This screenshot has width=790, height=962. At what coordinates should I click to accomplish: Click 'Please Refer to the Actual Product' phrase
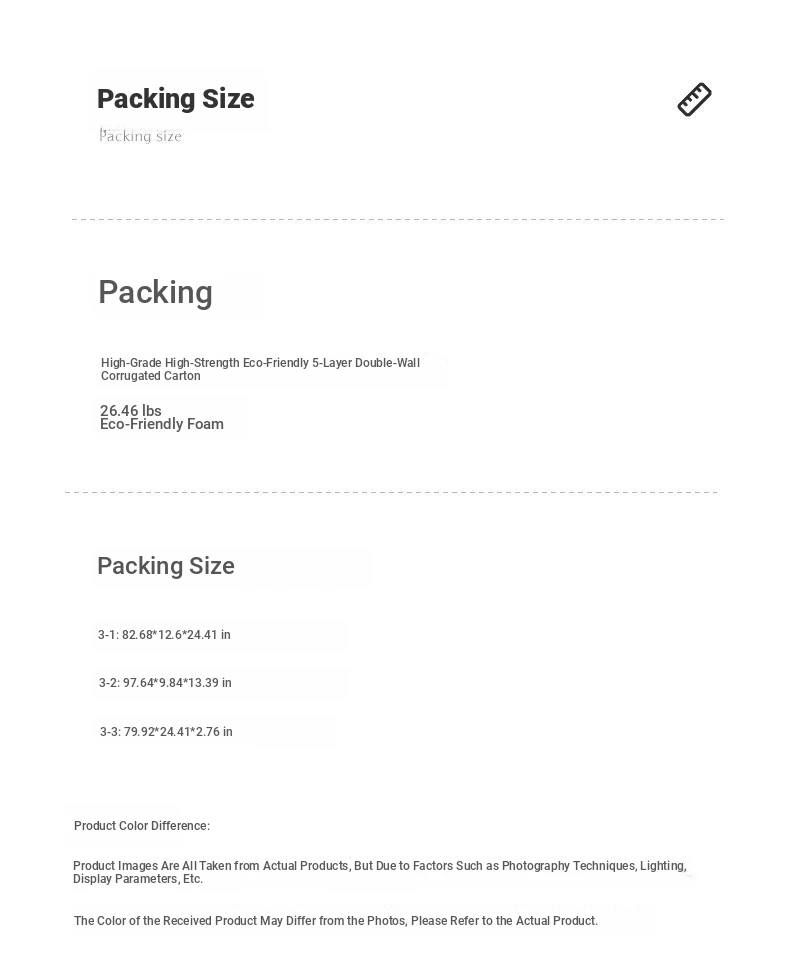pyautogui.click(x=504, y=921)
